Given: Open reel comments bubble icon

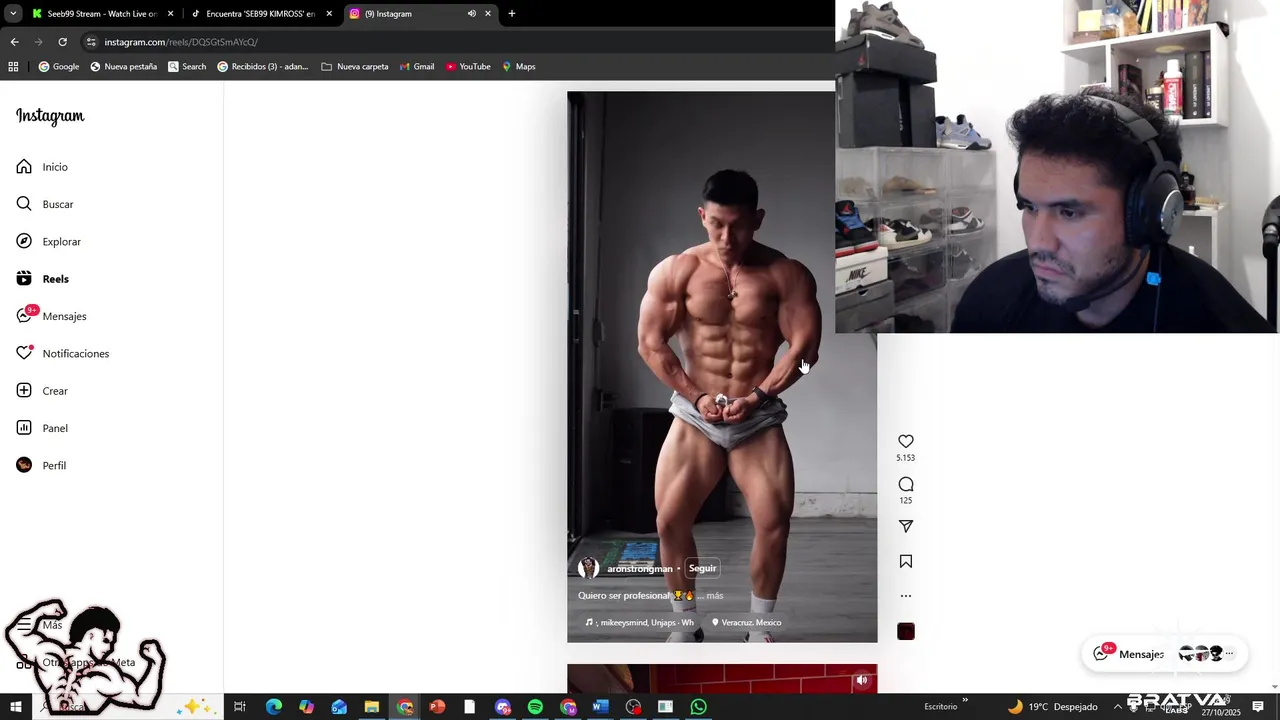Looking at the screenshot, I should point(906,484).
